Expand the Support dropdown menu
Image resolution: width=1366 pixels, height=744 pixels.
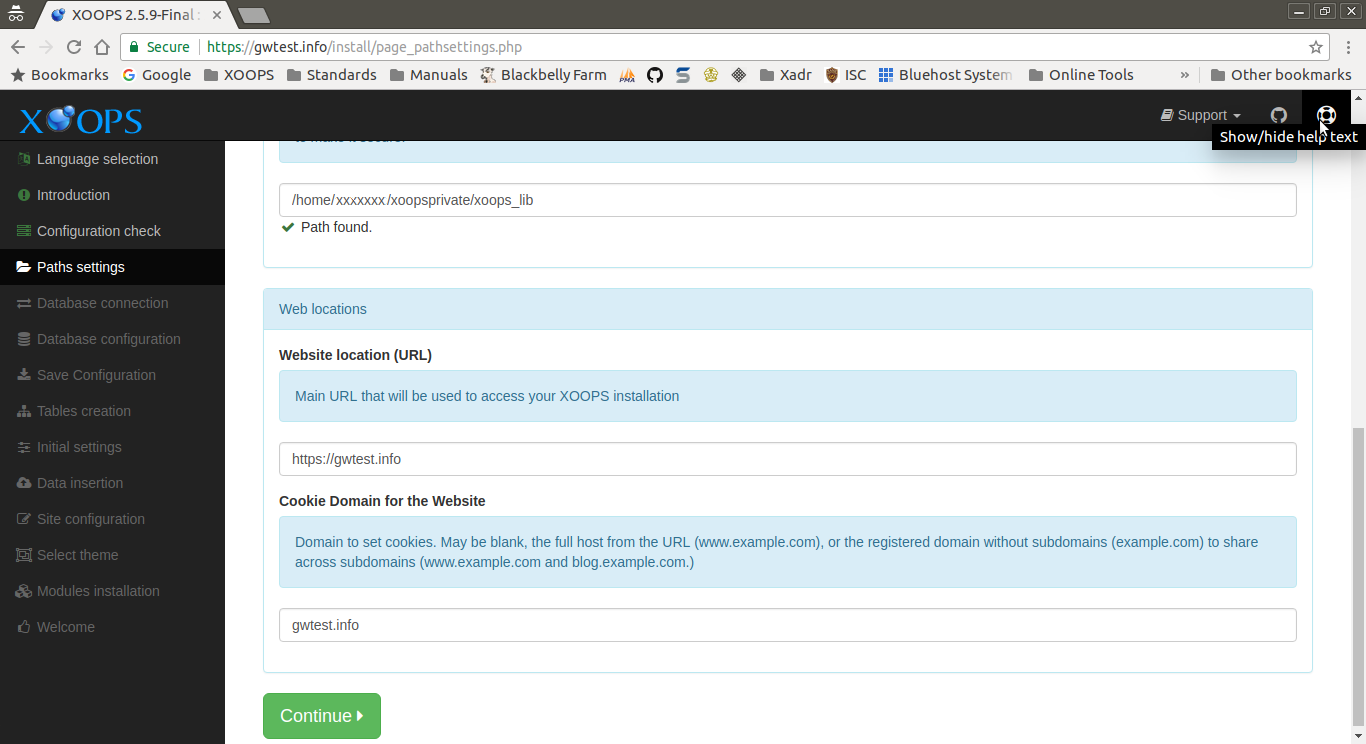1201,115
